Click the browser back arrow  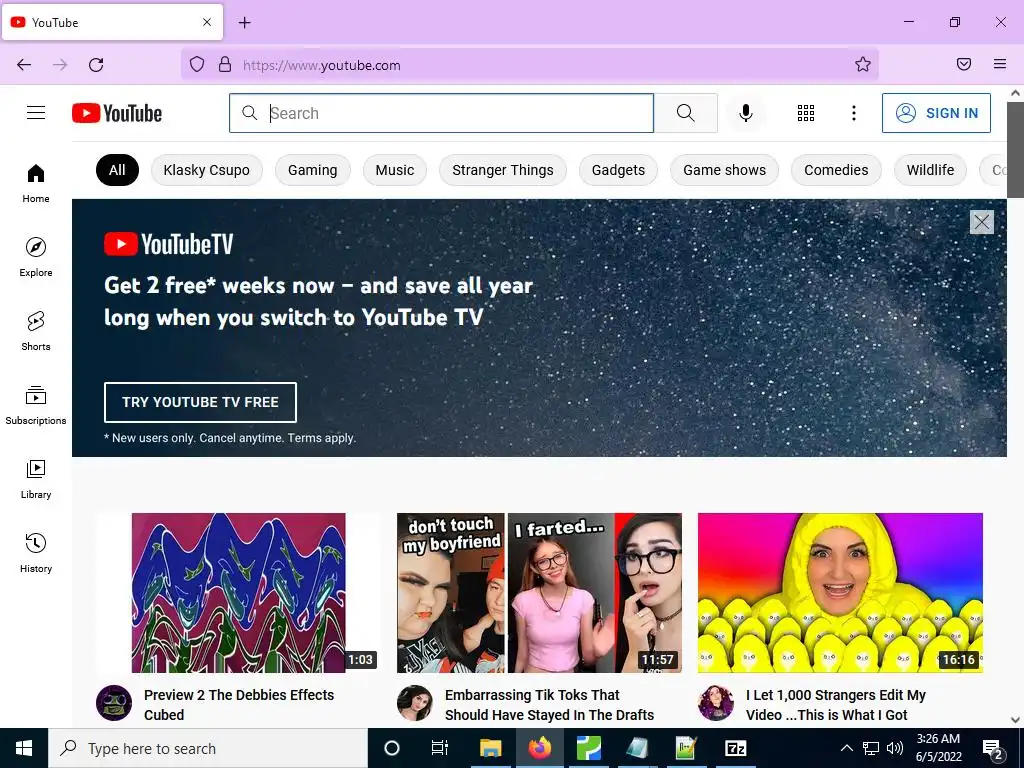click(24, 65)
